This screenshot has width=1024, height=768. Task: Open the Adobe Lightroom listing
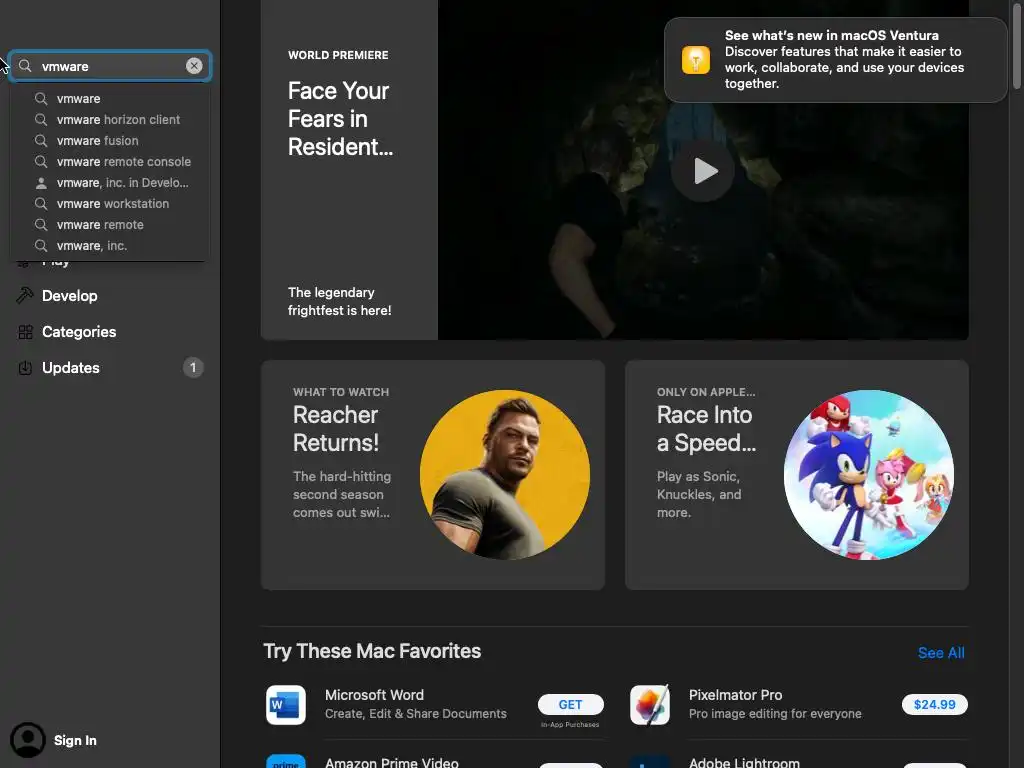pyautogui.click(x=744, y=762)
